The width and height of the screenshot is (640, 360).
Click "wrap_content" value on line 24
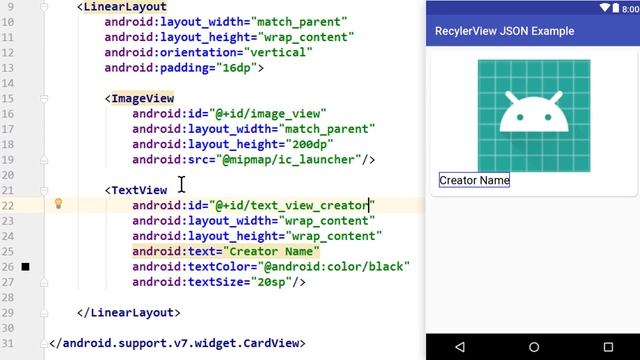click(333, 236)
